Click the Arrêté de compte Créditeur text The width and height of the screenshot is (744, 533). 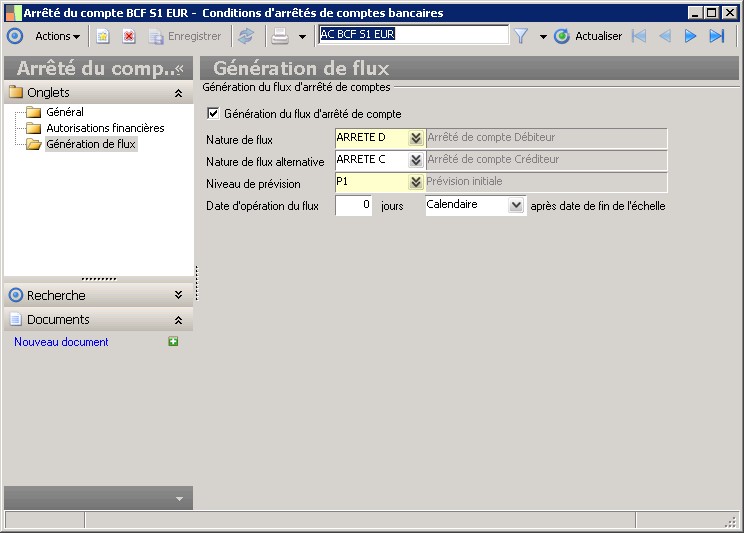coord(493,159)
